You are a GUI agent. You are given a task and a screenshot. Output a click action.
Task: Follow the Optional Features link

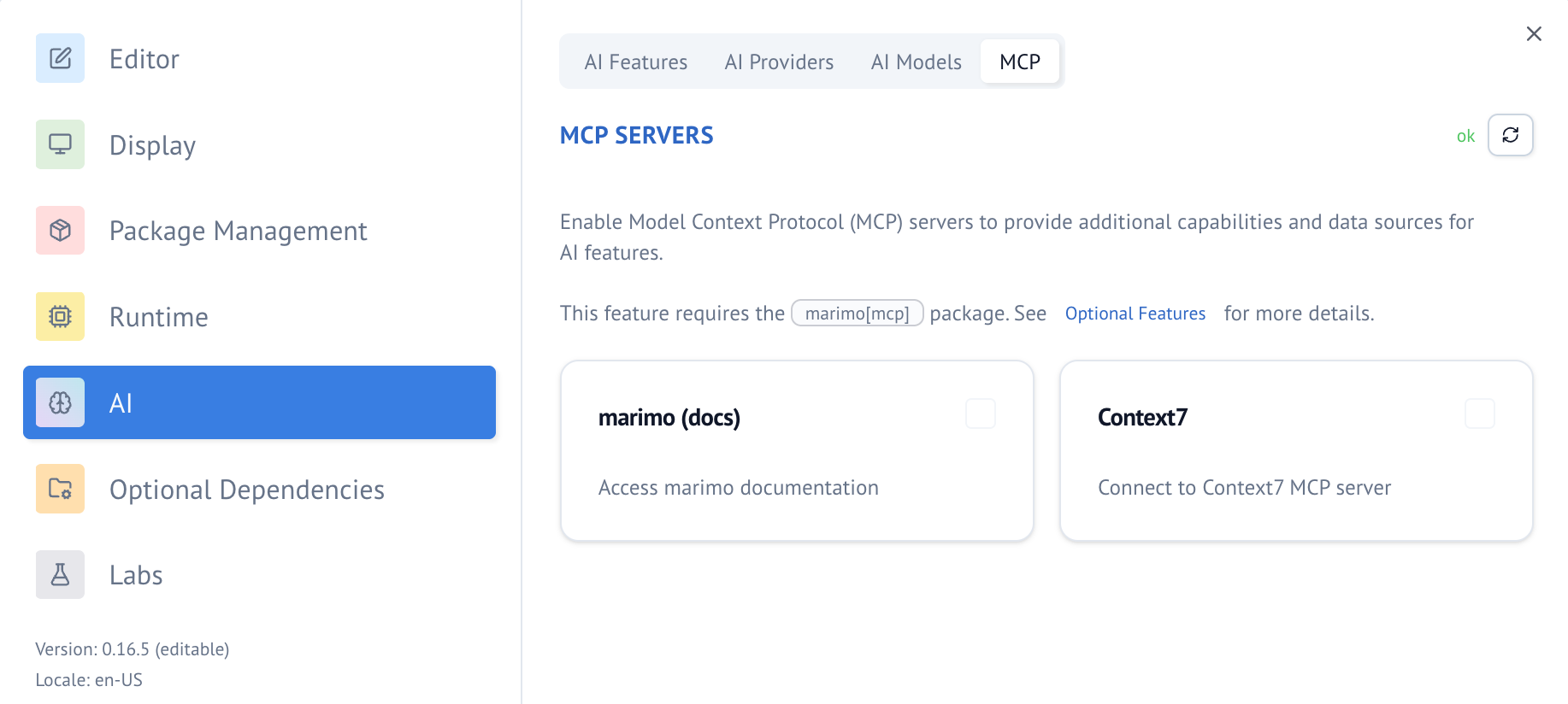(1135, 314)
